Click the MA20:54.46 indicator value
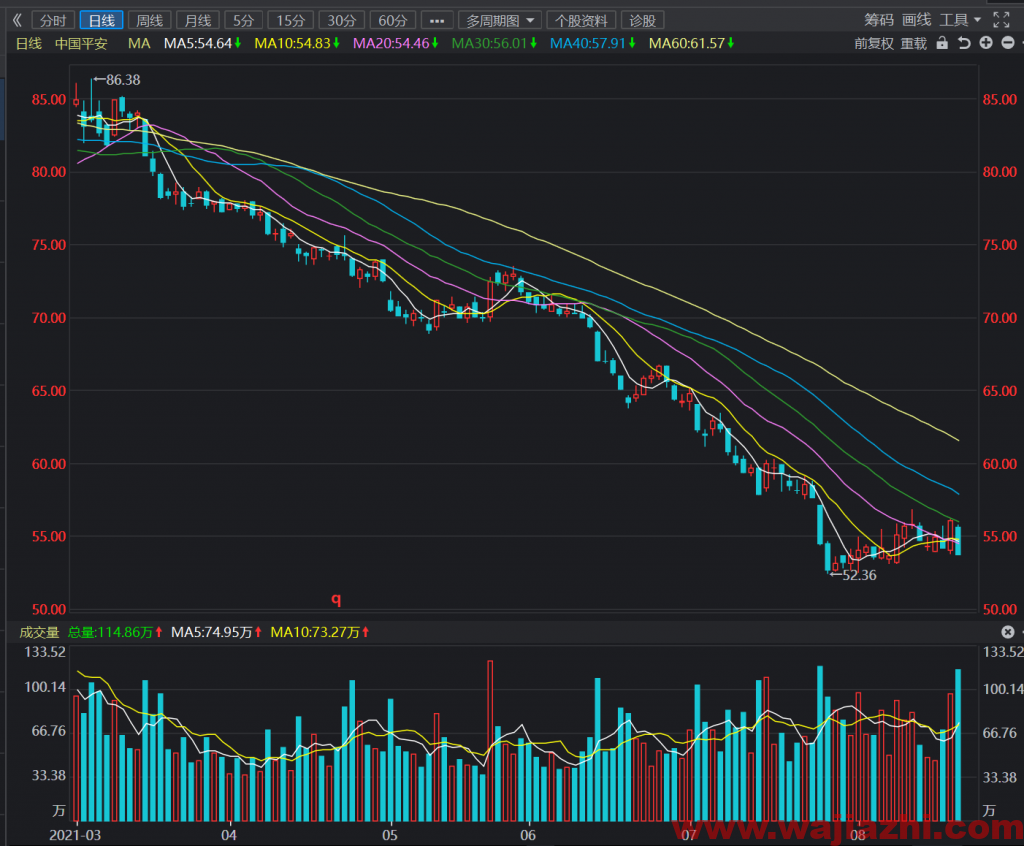This screenshot has width=1024, height=846. click(391, 43)
